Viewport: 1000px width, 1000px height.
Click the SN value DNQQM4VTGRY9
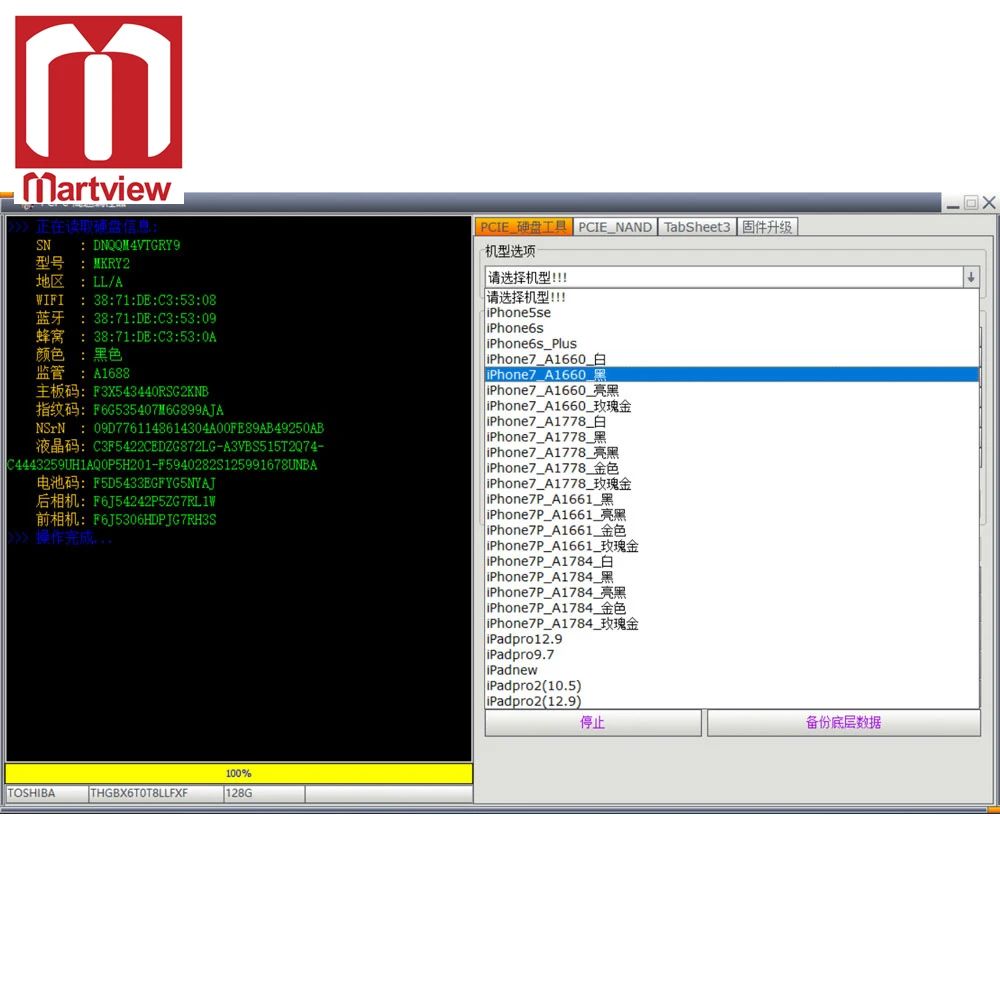(136, 246)
